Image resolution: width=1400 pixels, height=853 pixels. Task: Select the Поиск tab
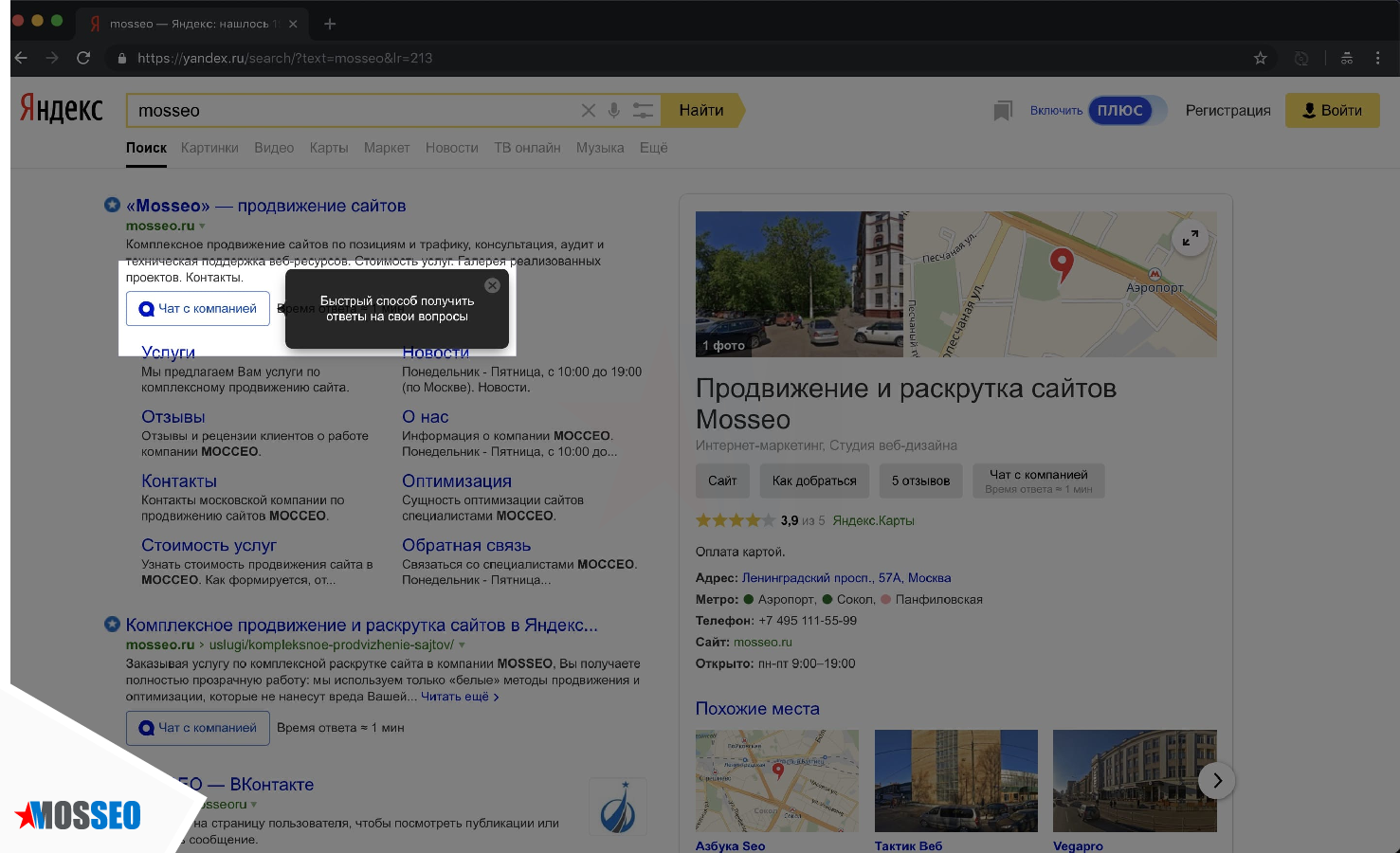[x=146, y=148]
